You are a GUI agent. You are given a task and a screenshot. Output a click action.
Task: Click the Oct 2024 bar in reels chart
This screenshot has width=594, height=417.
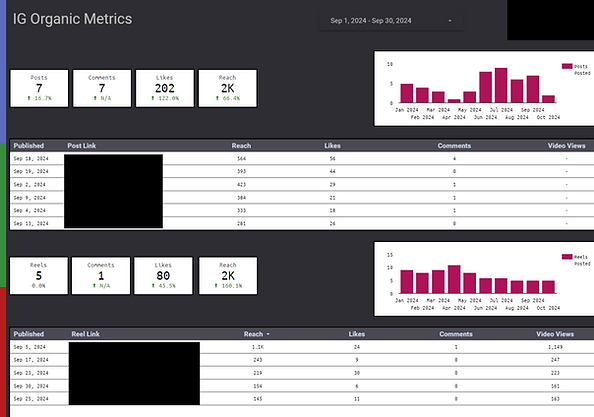point(548,287)
